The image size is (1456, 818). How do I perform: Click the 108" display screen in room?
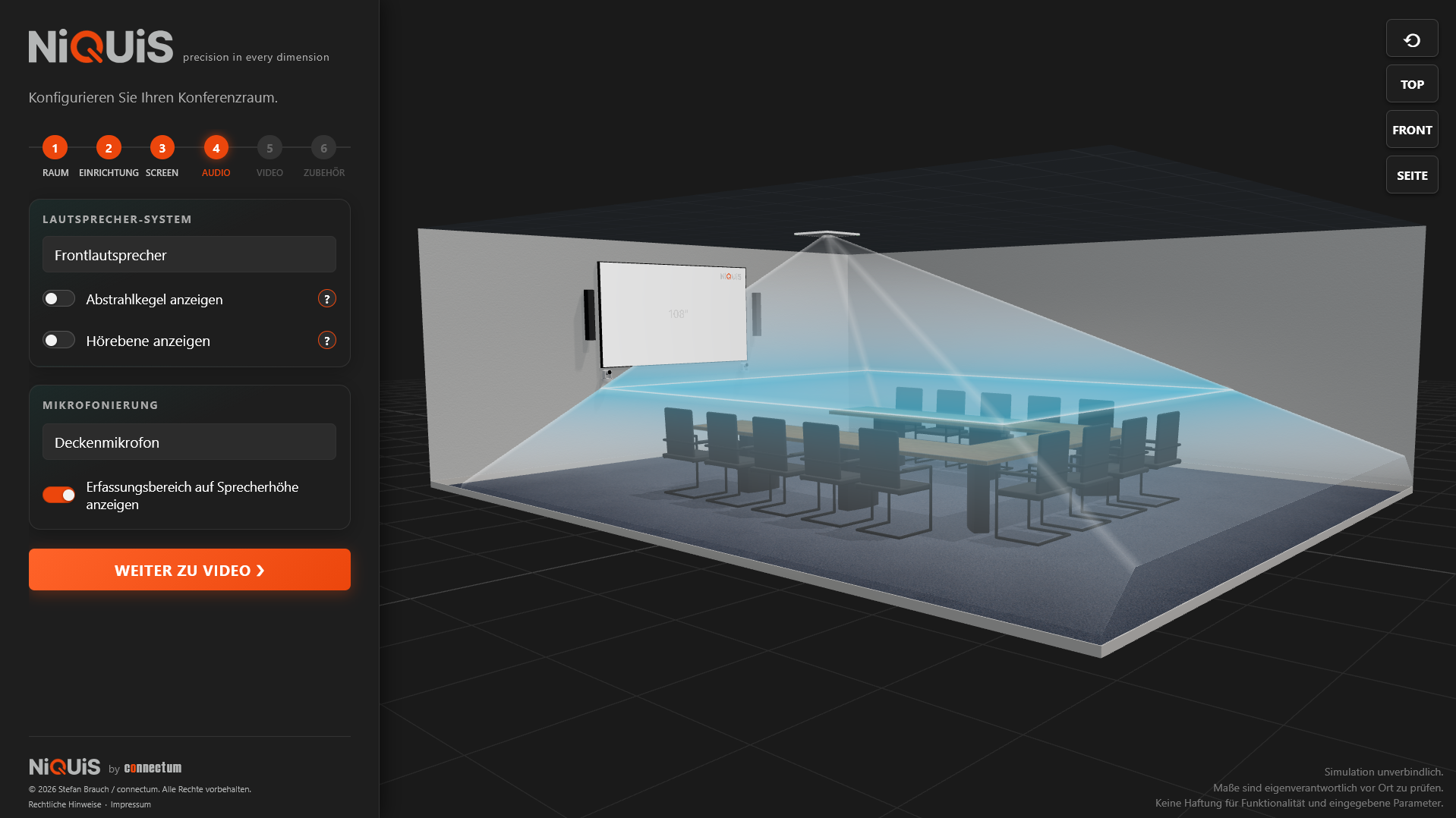coord(673,314)
